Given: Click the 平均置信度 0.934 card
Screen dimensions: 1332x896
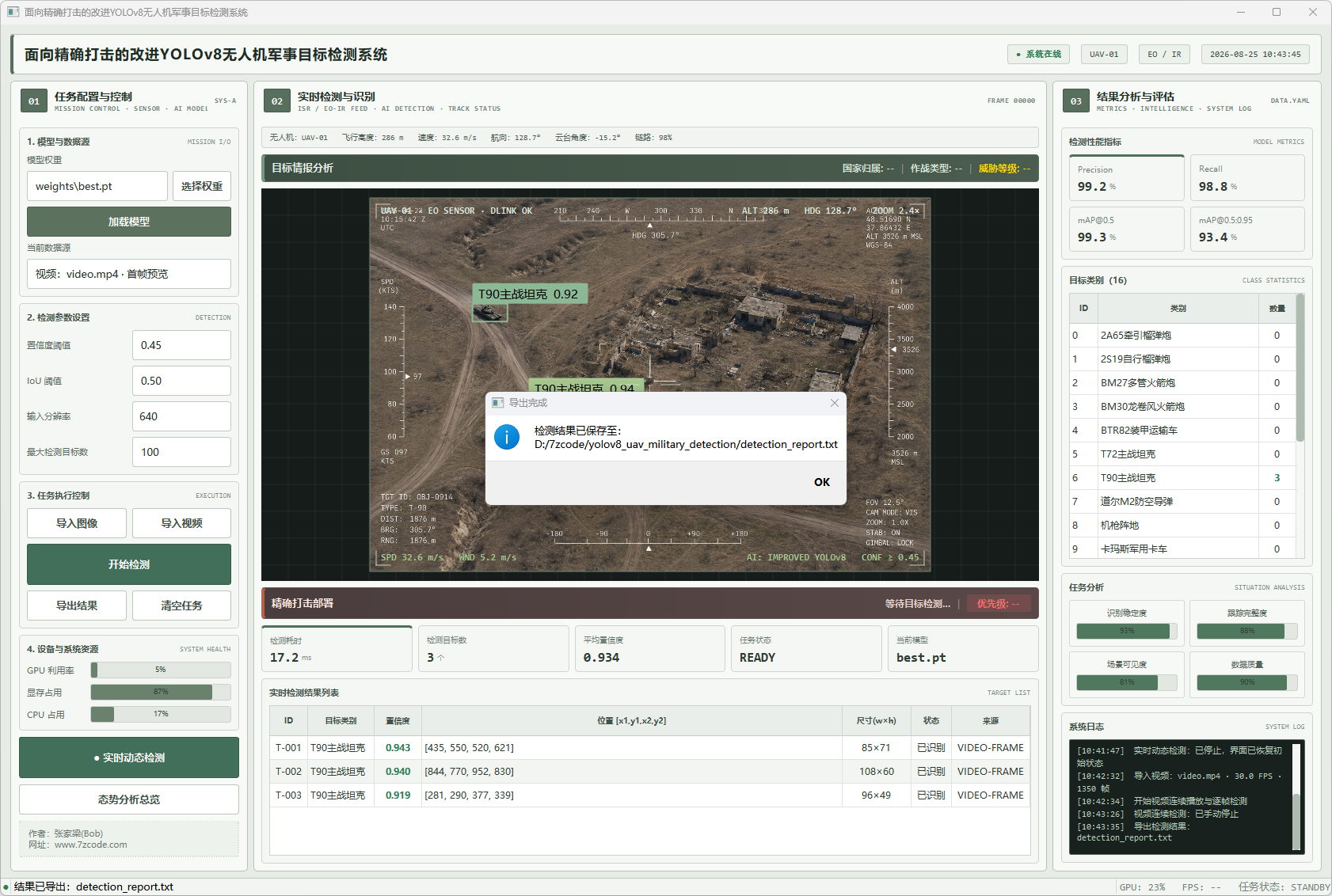Looking at the screenshot, I should click(x=649, y=649).
